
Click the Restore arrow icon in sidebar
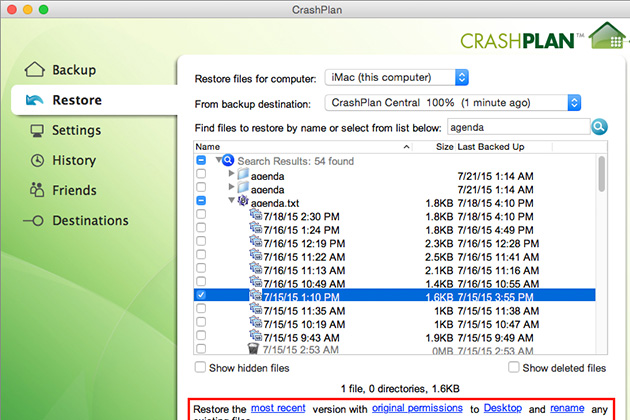point(35,100)
